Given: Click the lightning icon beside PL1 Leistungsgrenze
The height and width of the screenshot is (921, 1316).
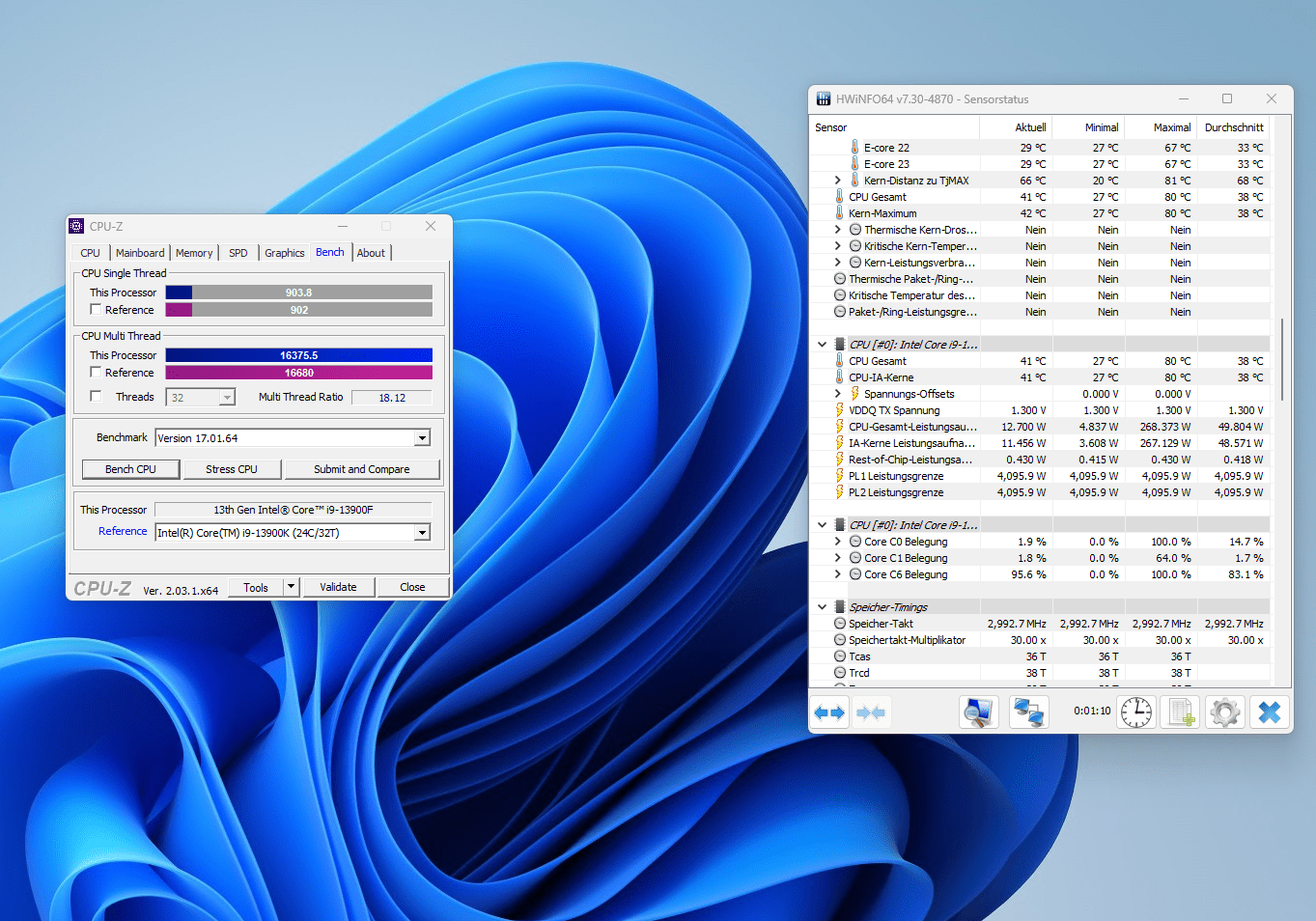Looking at the screenshot, I should click(x=839, y=476).
